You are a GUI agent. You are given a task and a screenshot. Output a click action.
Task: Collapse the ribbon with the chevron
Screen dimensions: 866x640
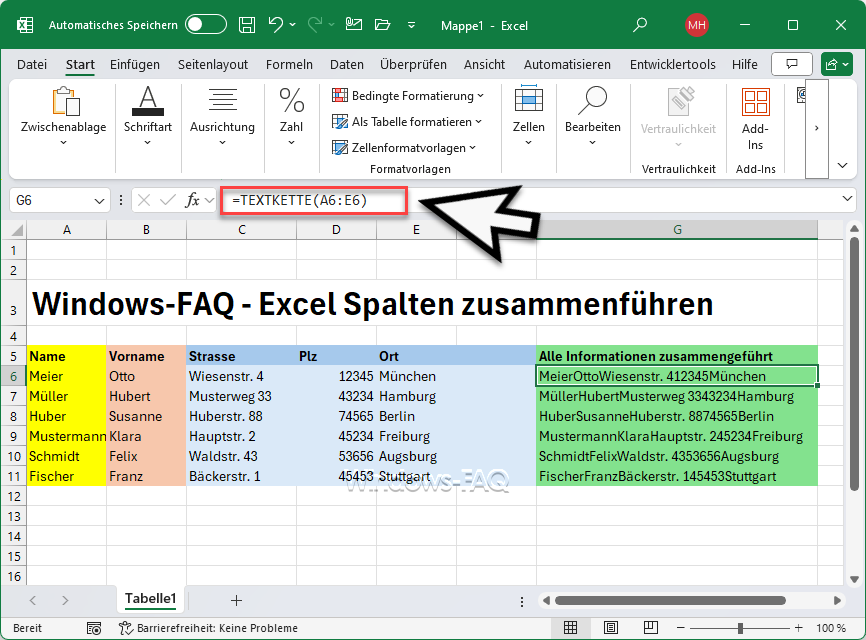pos(842,165)
